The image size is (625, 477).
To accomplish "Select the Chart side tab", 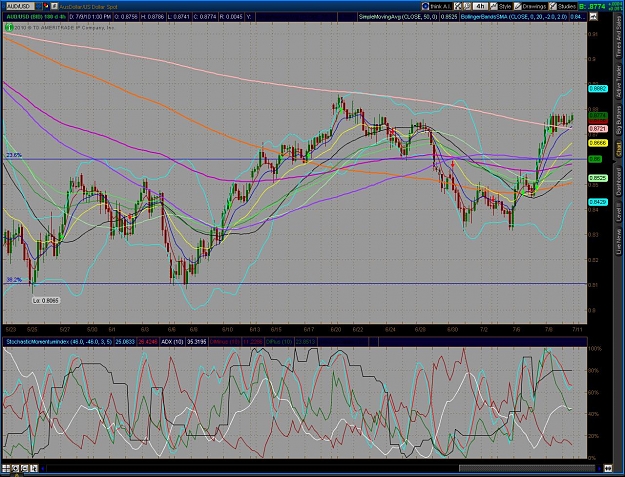I will (619, 149).
